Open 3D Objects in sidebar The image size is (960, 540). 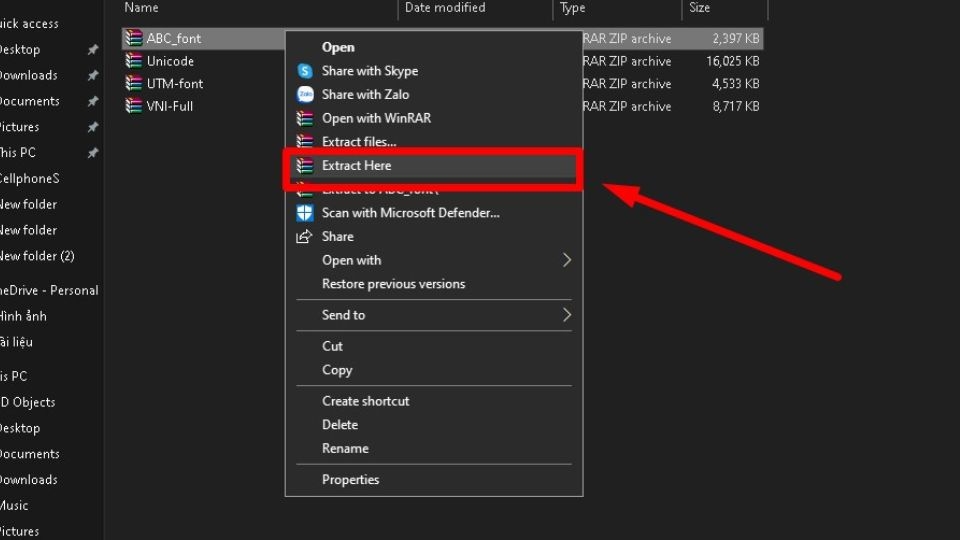[28, 402]
